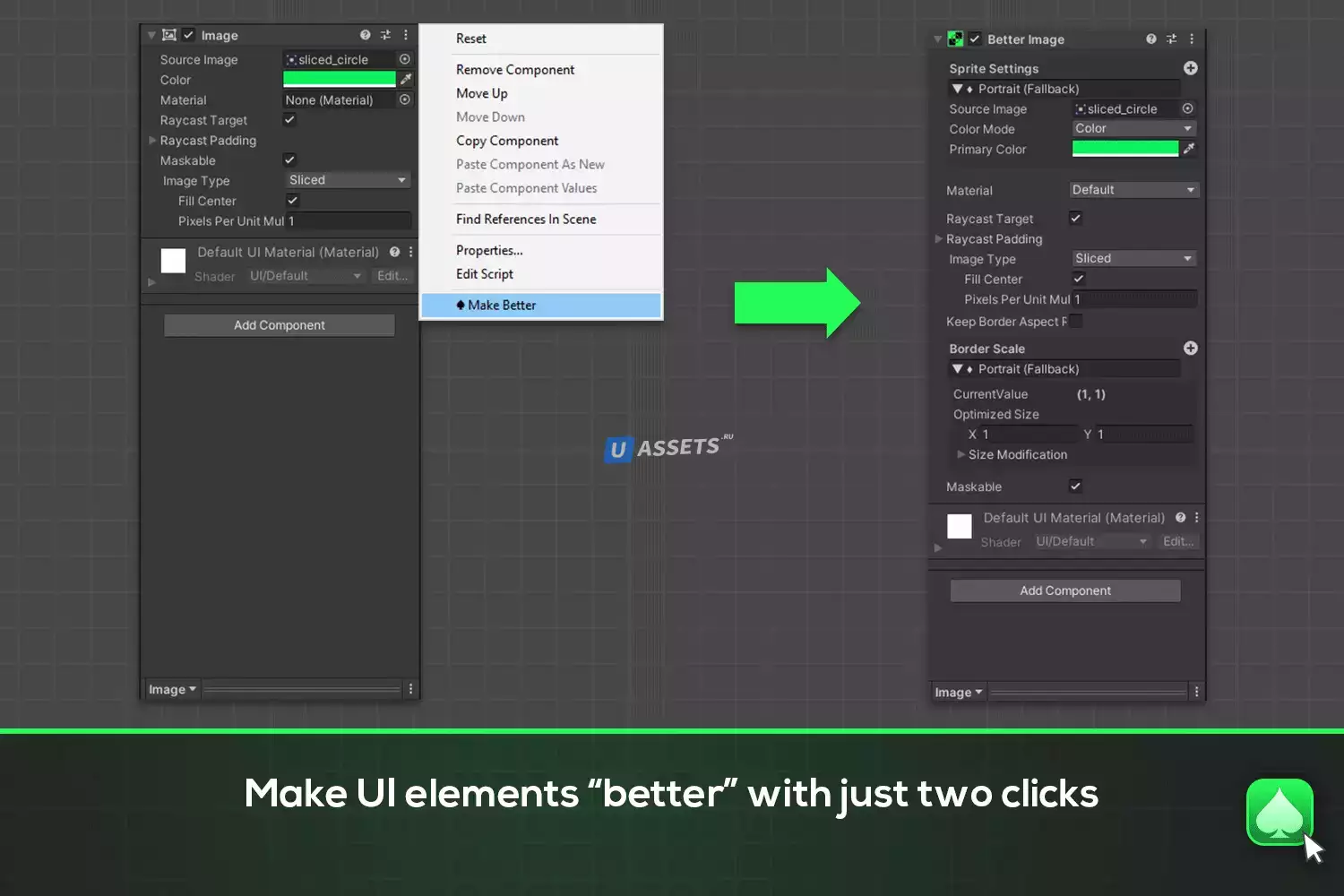This screenshot has height=896, width=1344.
Task: Click the Better Image component icon
Action: click(955, 39)
